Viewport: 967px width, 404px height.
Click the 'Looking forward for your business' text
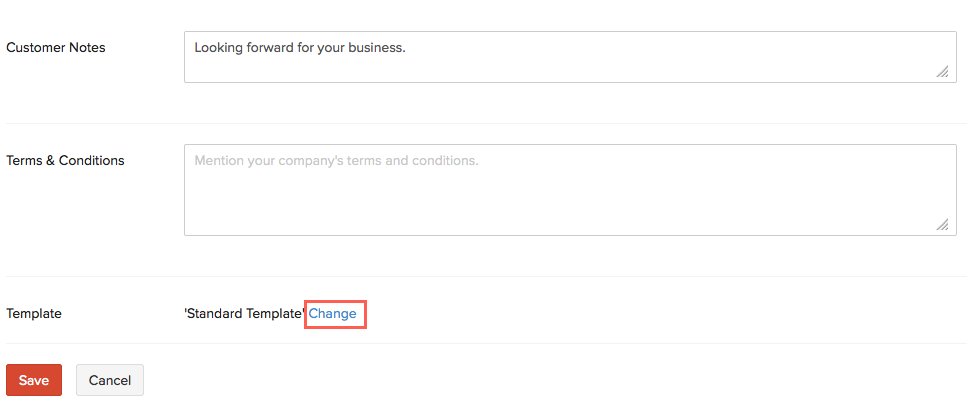[300, 47]
